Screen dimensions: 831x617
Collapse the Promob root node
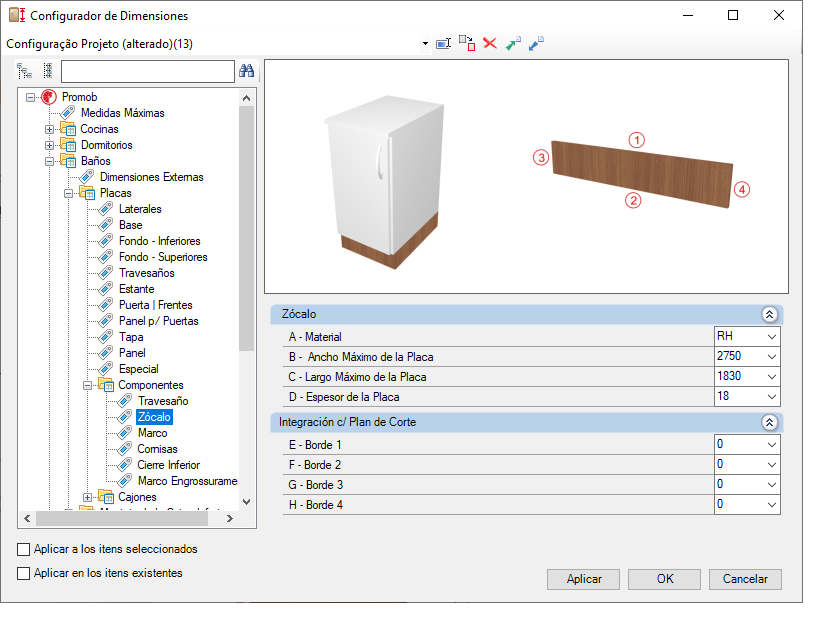(30, 98)
